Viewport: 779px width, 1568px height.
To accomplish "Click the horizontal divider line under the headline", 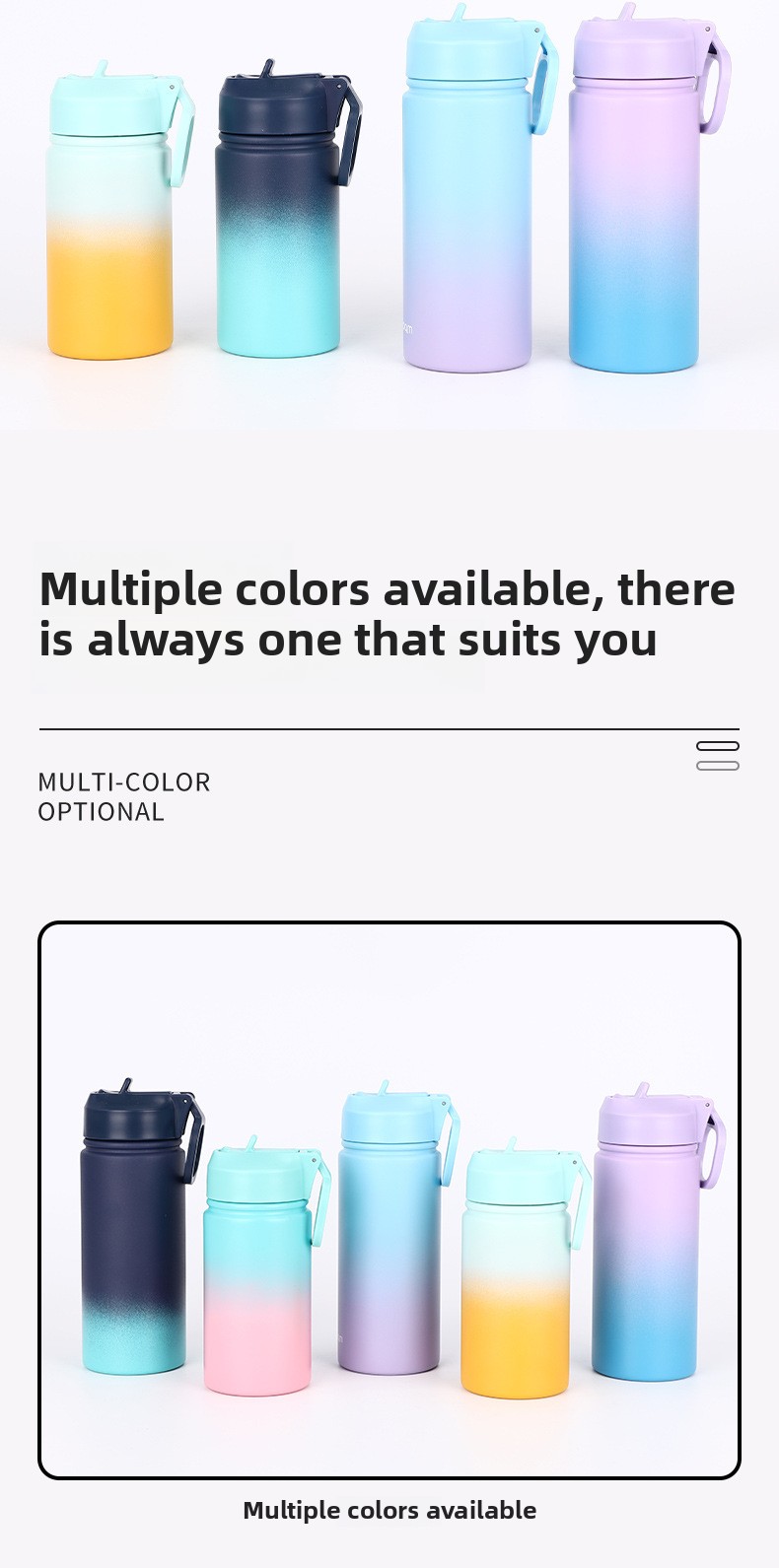I will pos(389,729).
